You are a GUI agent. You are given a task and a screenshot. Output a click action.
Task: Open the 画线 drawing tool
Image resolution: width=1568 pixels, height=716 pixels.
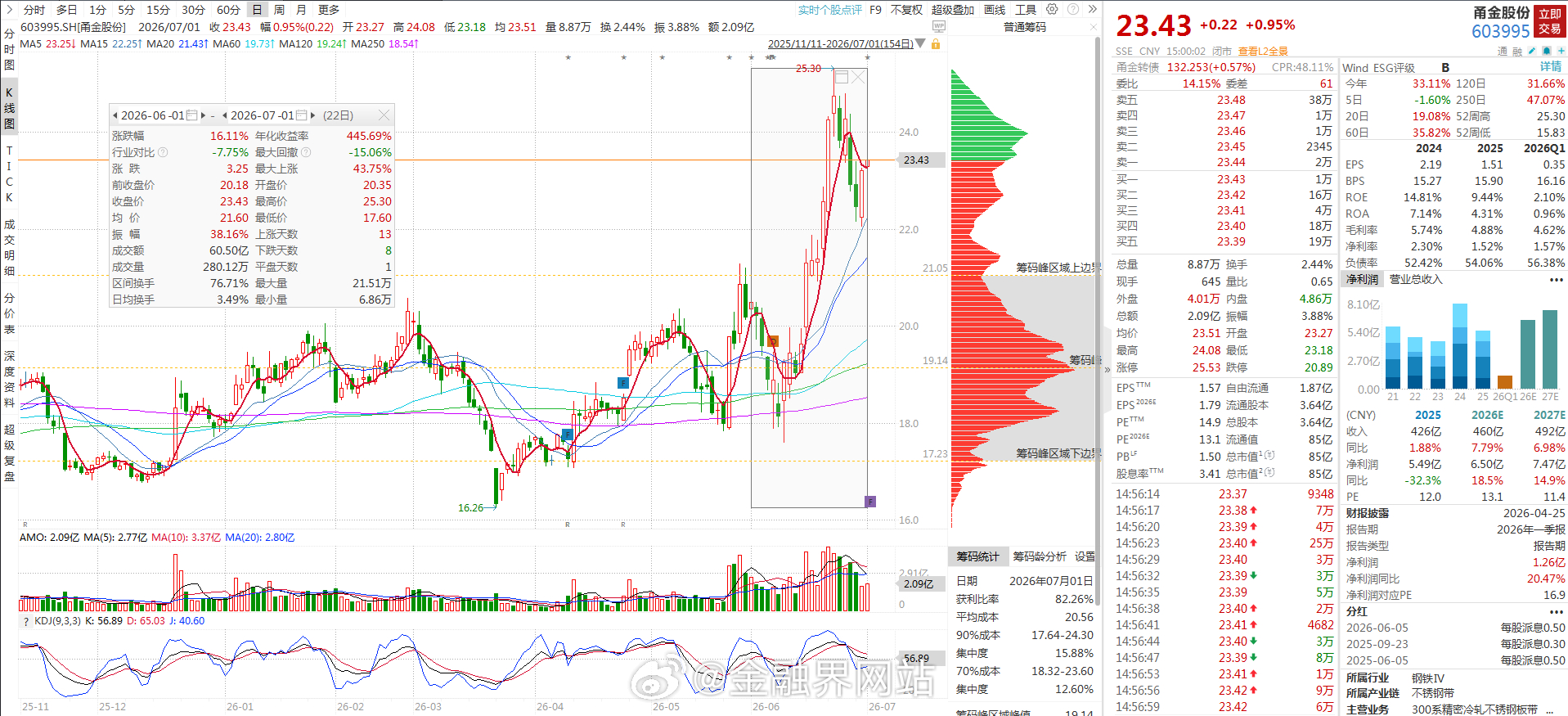click(x=995, y=10)
